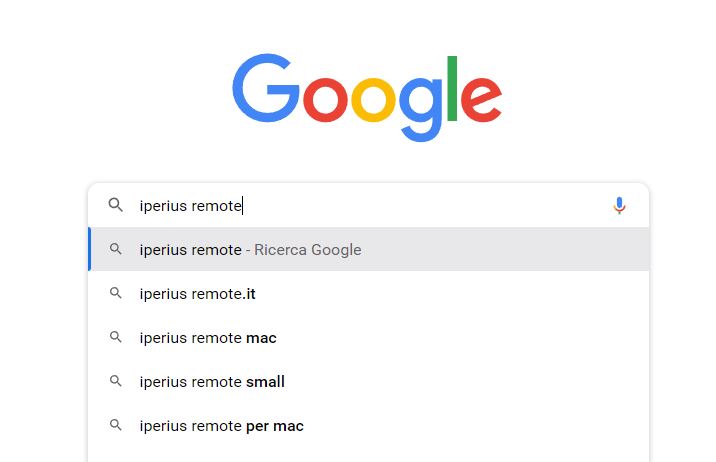
Task: Pick the 'iperius remote mac' suggestion
Action: click(x=208, y=338)
